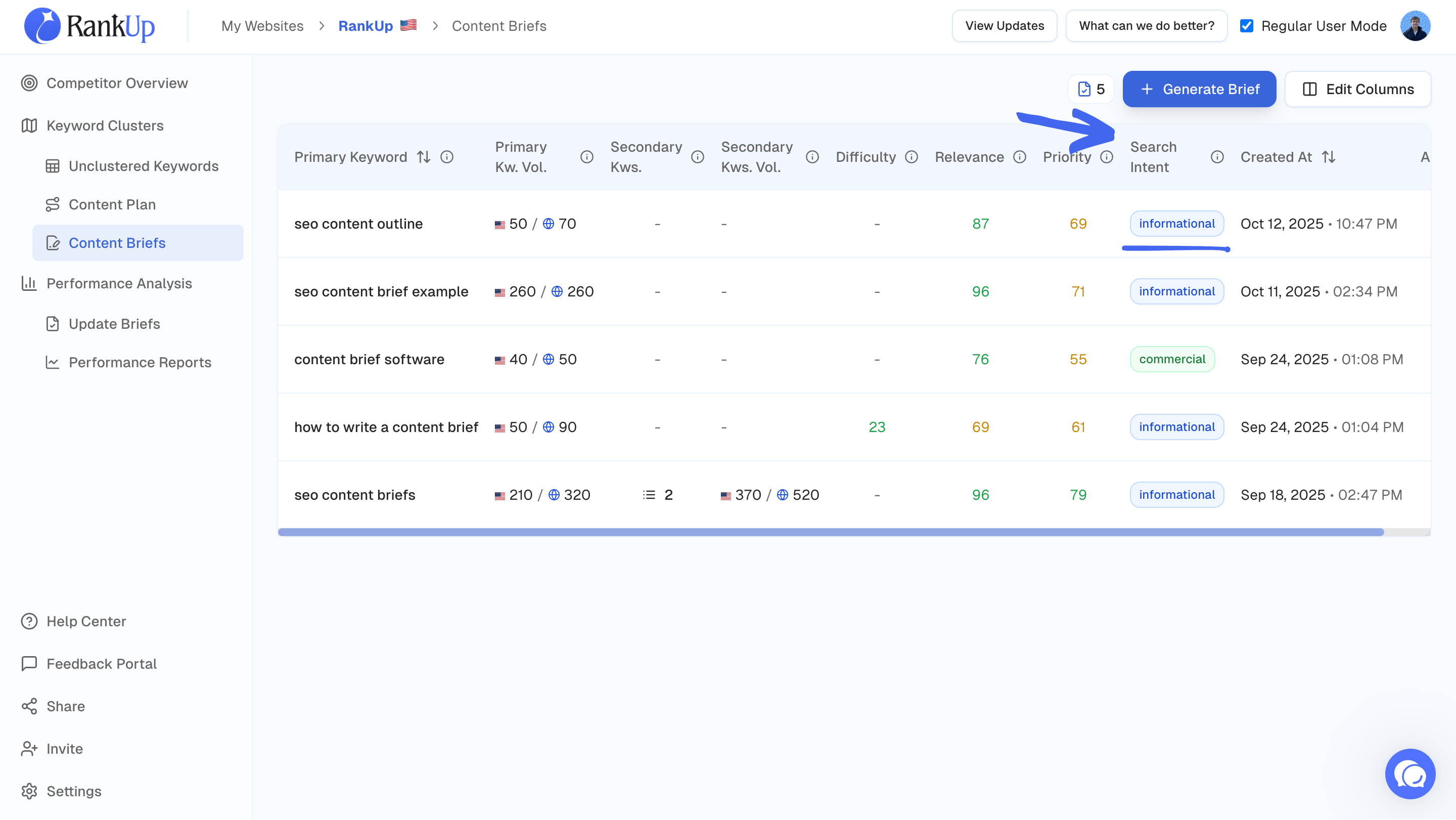The image size is (1456, 820).
Task: Click info icon beside Relevance header
Action: coord(1019,157)
